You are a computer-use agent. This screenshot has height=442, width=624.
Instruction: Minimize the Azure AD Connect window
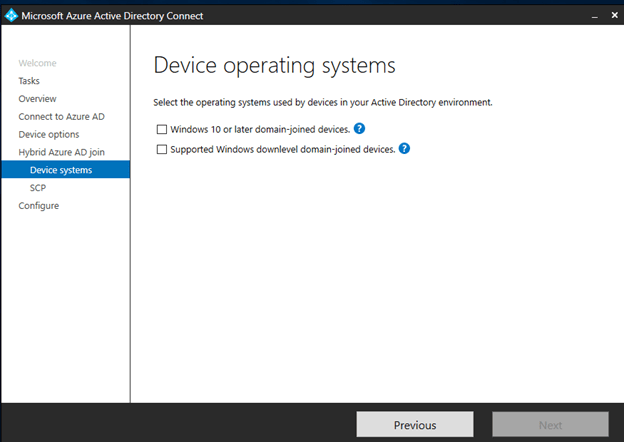[x=583, y=15]
